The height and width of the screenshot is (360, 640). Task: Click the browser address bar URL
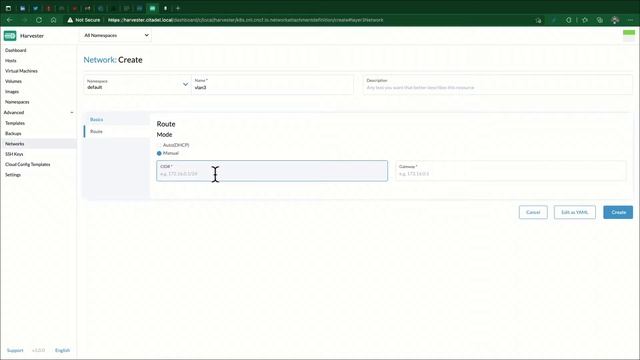pyautogui.click(x=245, y=20)
